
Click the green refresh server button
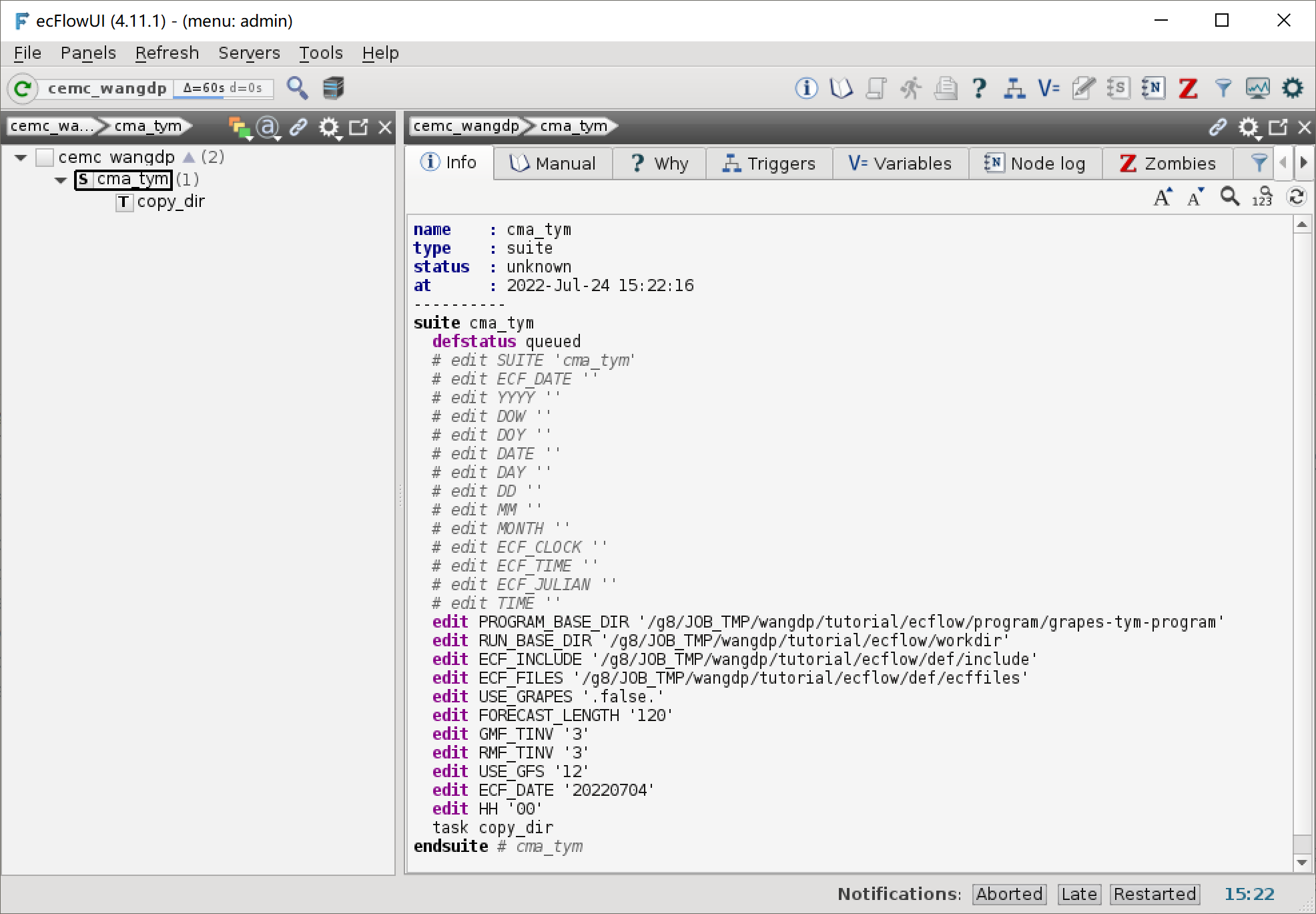(x=23, y=88)
